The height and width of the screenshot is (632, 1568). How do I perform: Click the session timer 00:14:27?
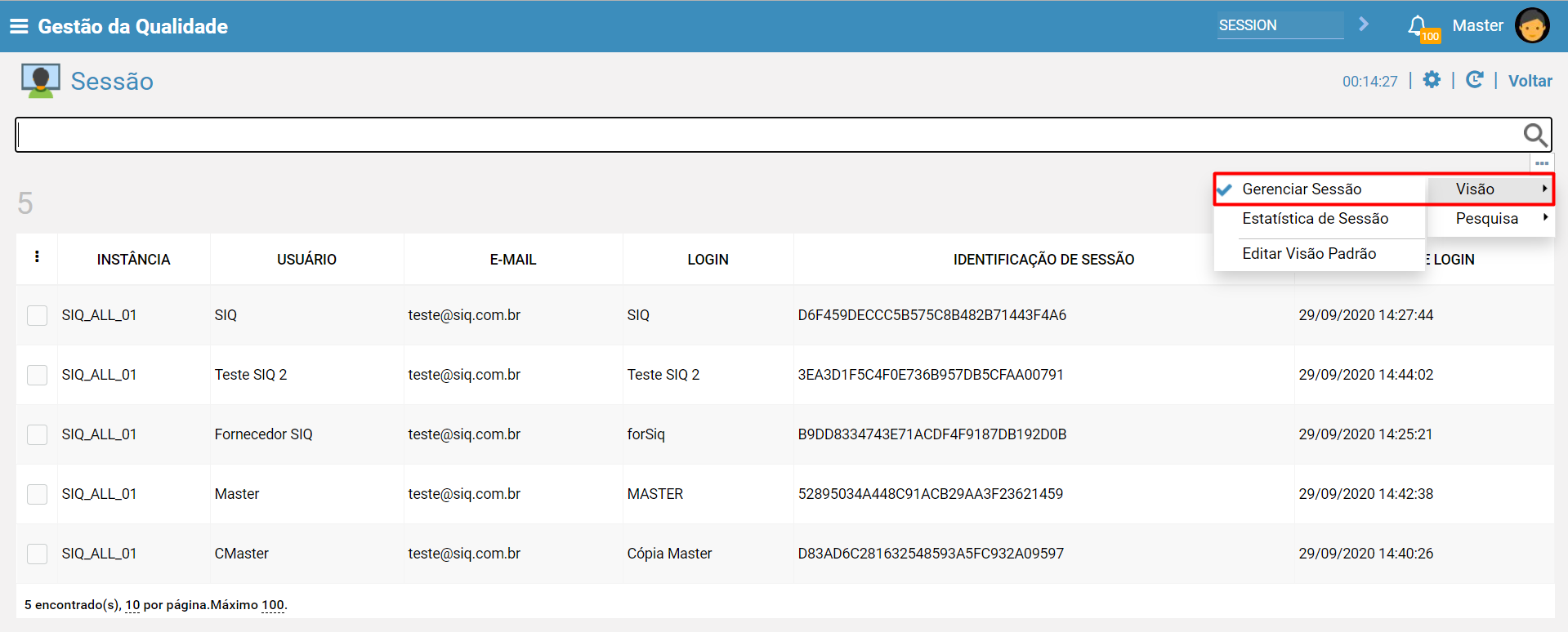point(1369,82)
